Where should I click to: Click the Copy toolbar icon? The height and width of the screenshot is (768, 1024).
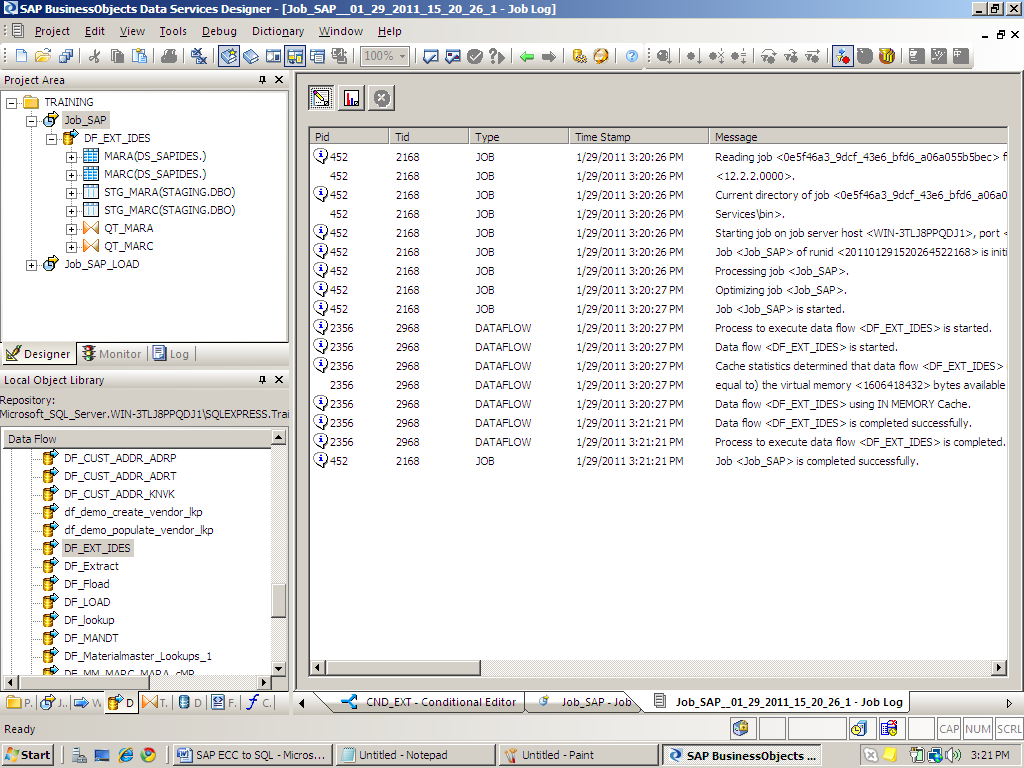118,56
